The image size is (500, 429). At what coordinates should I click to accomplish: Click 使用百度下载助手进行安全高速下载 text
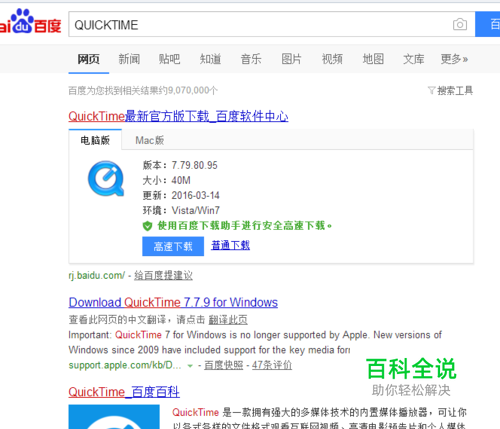coord(244,226)
